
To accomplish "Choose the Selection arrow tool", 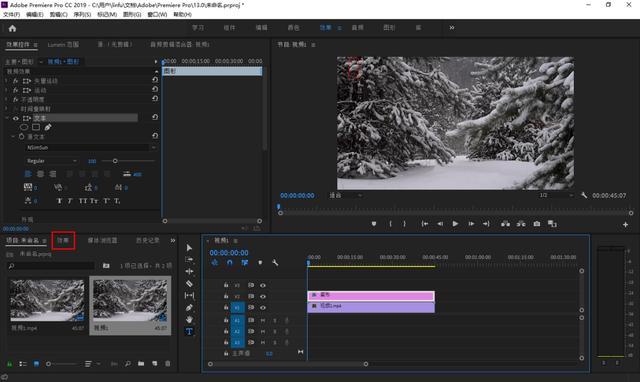I will 189,248.
